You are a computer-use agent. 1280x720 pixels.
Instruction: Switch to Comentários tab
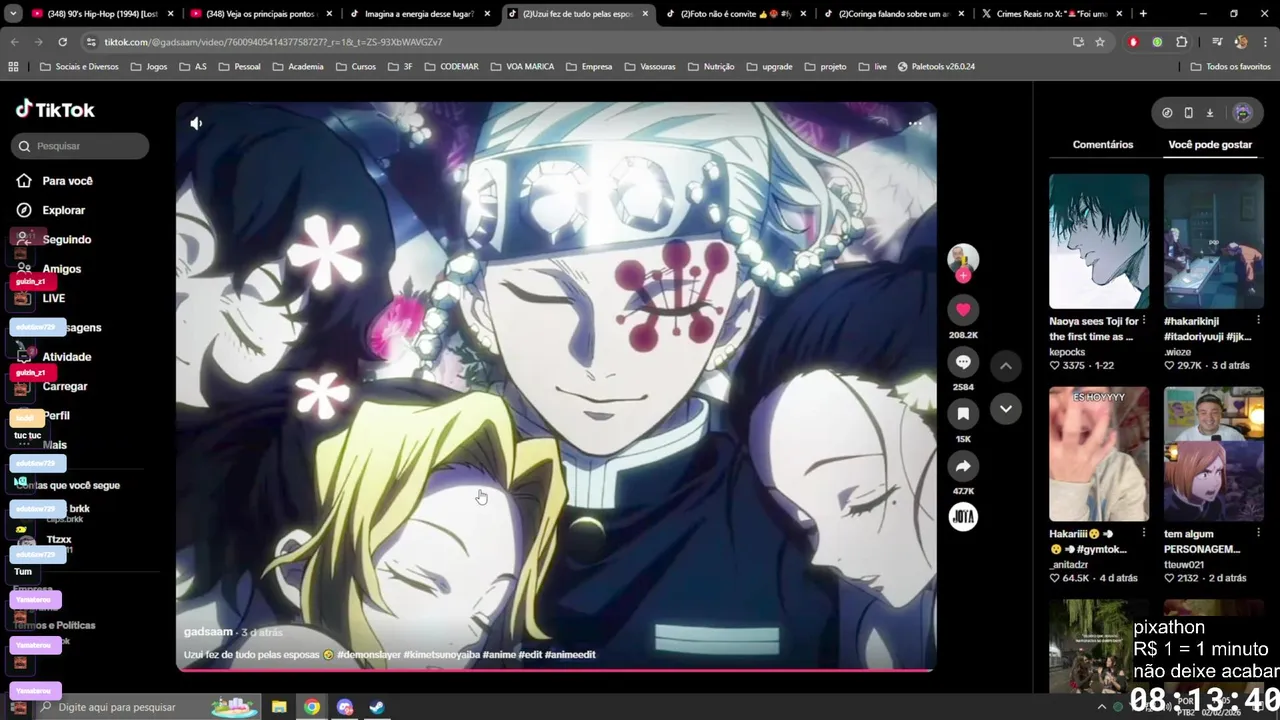click(1103, 145)
